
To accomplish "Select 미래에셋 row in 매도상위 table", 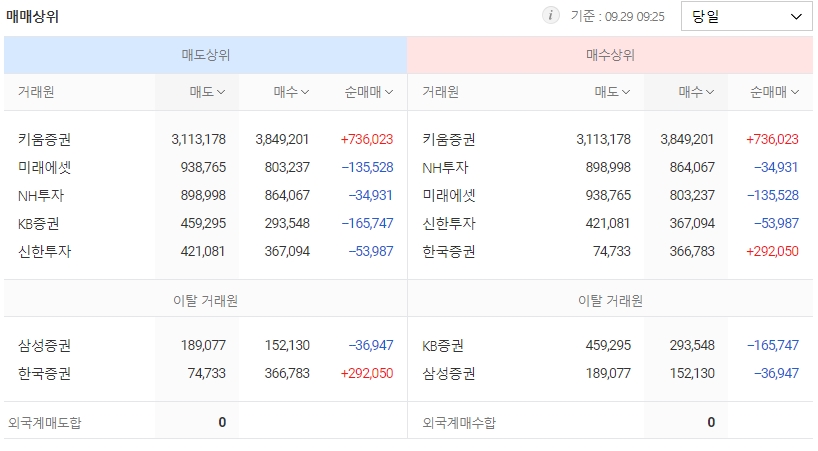I will [x=206, y=167].
